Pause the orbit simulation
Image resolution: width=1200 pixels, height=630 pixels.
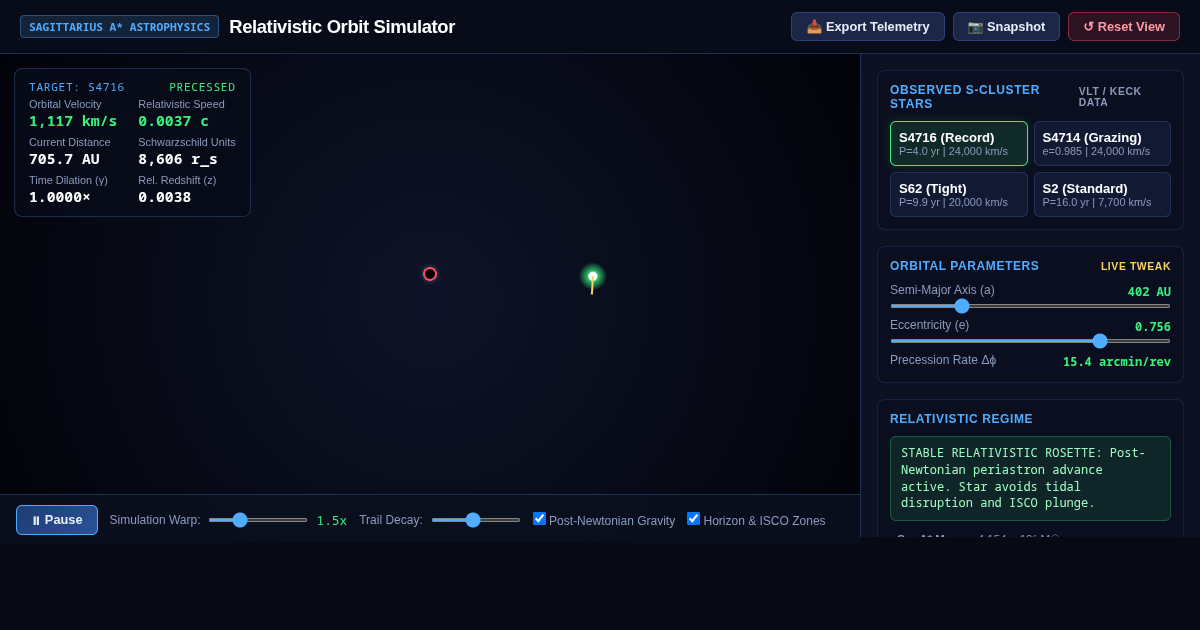(x=57, y=520)
